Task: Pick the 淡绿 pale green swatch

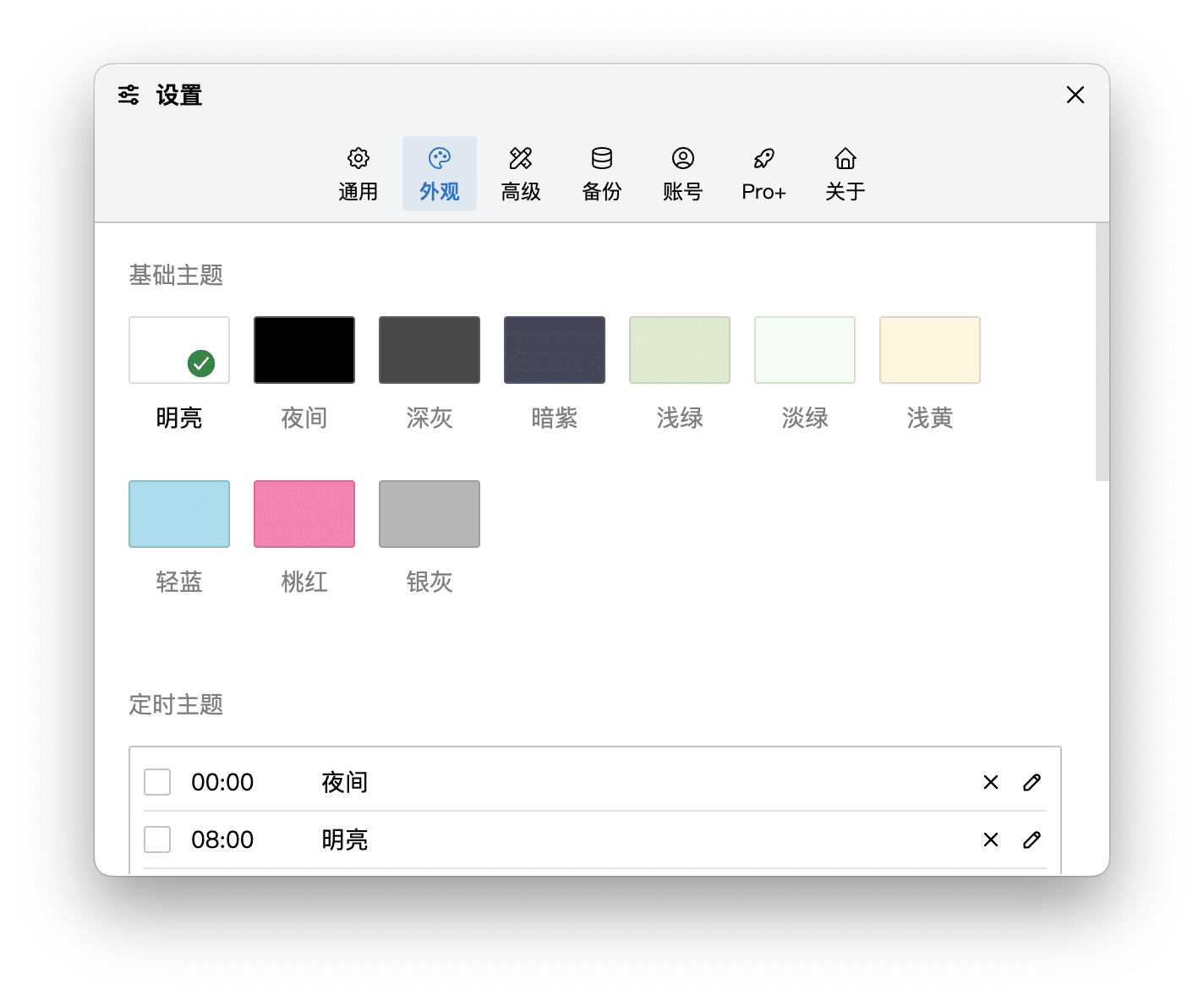Action: (x=805, y=350)
